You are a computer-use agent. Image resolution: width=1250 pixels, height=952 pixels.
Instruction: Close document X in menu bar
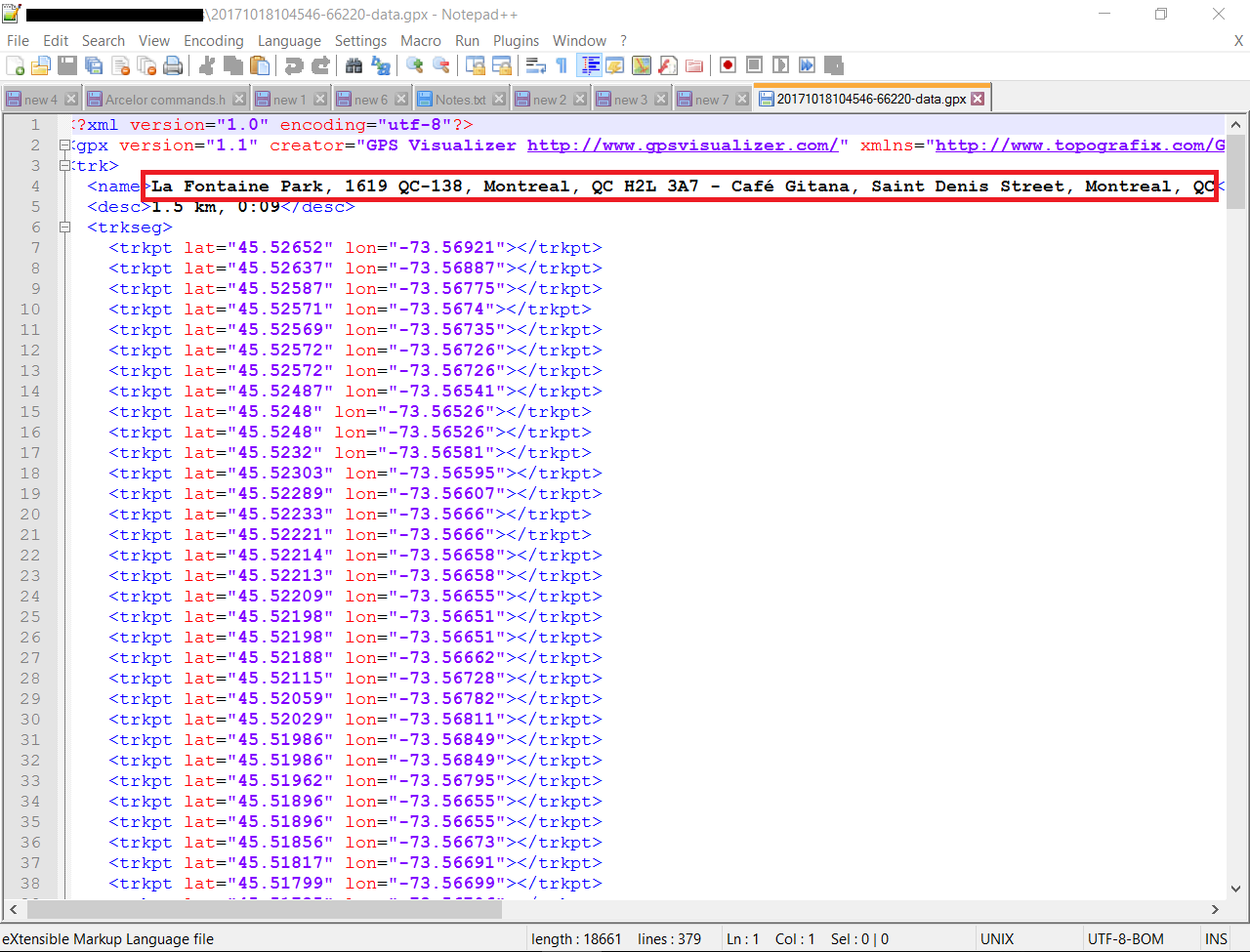[x=1238, y=41]
